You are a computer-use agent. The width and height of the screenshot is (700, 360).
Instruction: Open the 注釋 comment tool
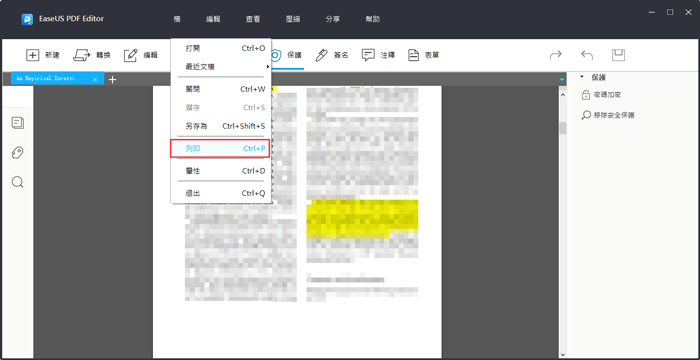378,55
